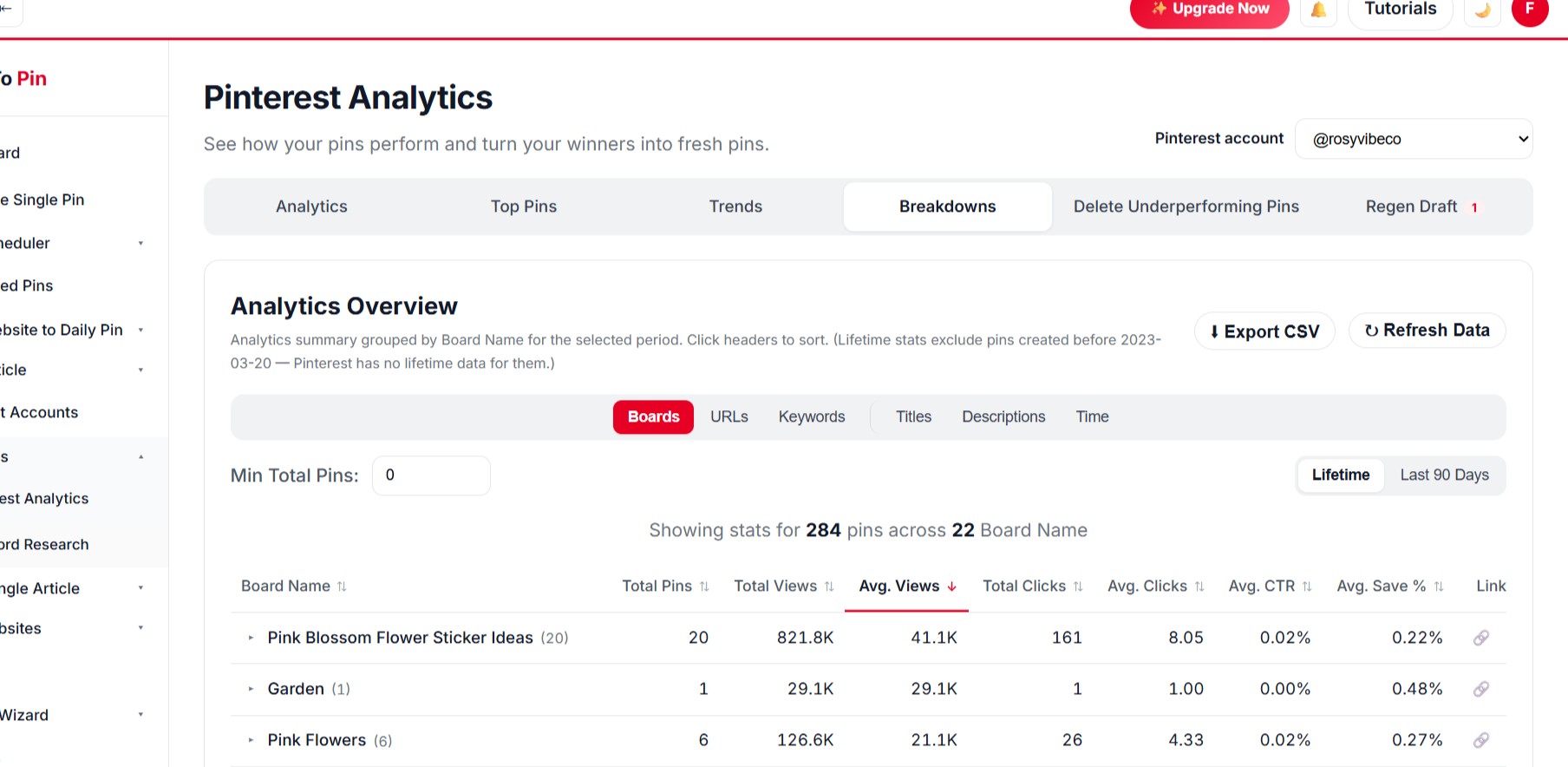Click the 161 total clicks cell

[x=1067, y=638]
